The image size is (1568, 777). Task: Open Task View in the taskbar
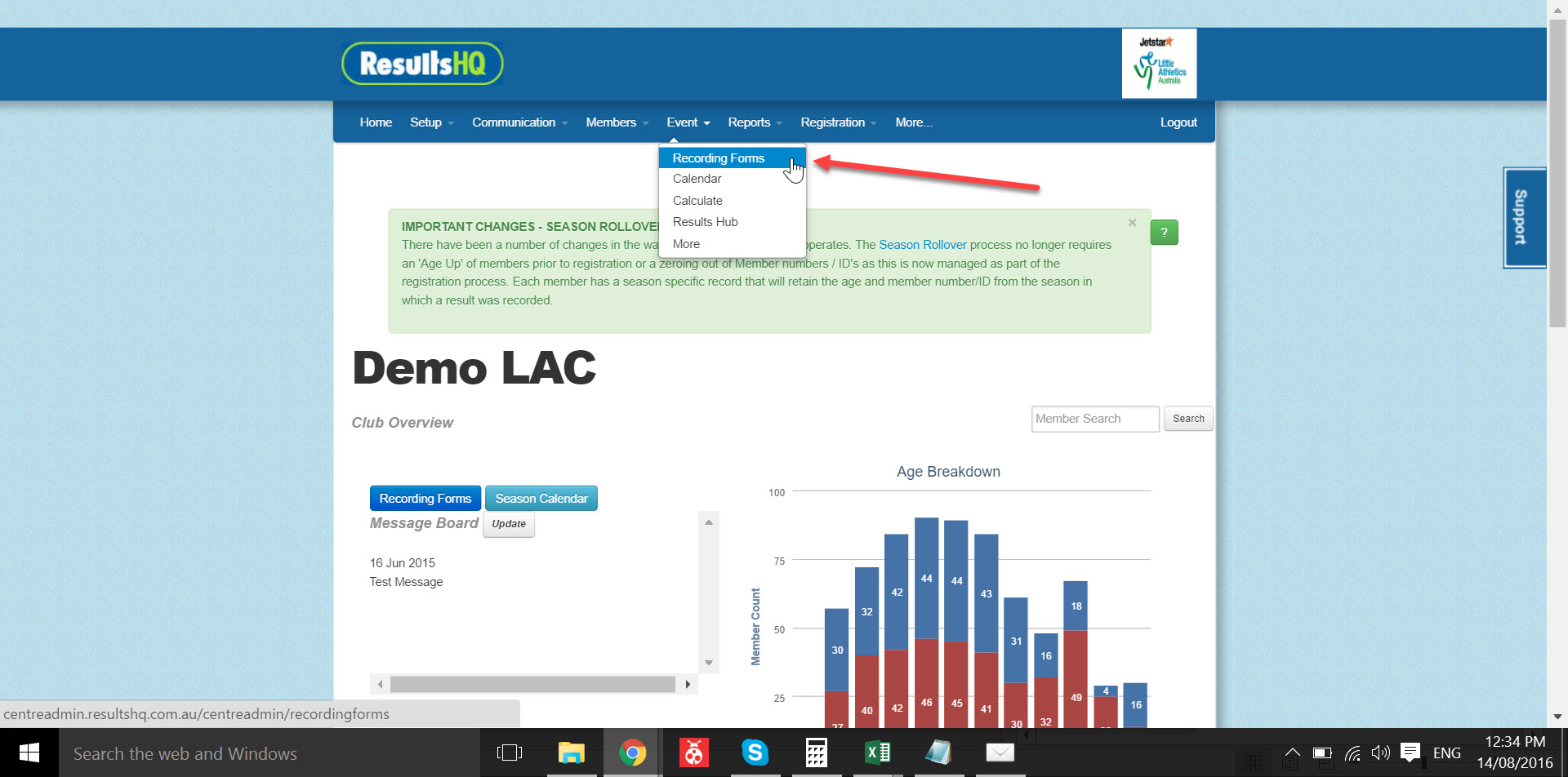(x=510, y=753)
